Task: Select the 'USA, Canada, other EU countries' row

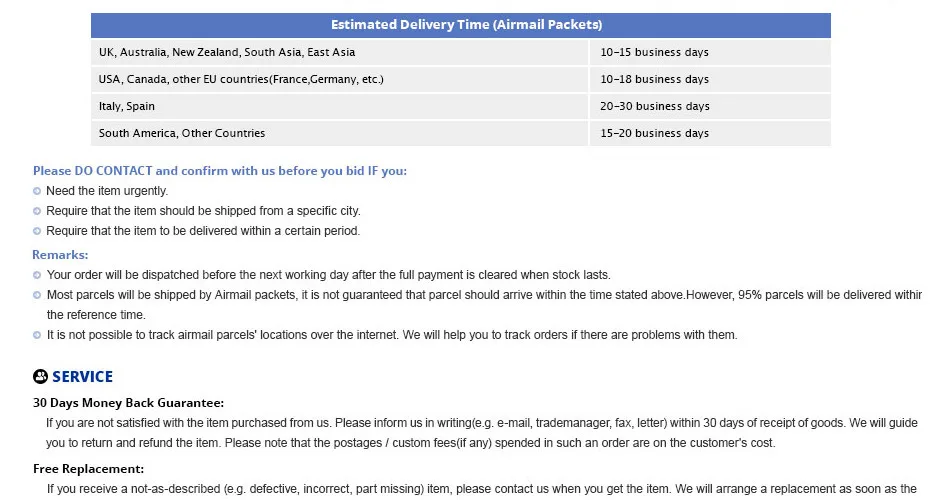Action: coord(461,79)
